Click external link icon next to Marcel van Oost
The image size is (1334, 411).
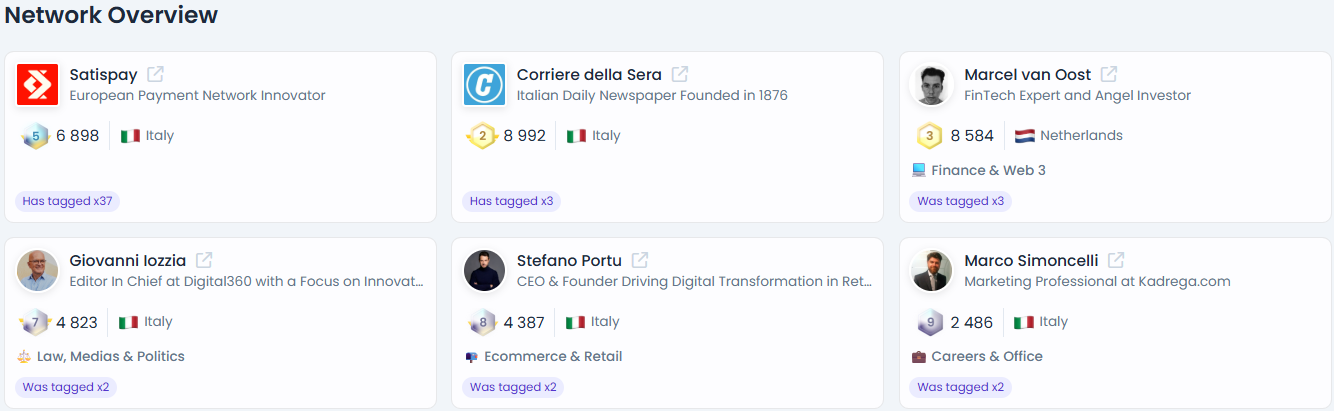tap(1109, 74)
